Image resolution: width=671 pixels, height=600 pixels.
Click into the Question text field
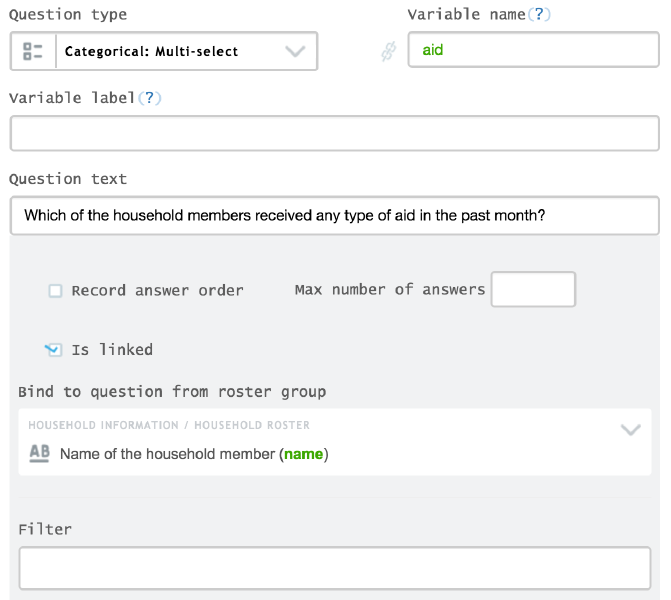tap(334, 215)
